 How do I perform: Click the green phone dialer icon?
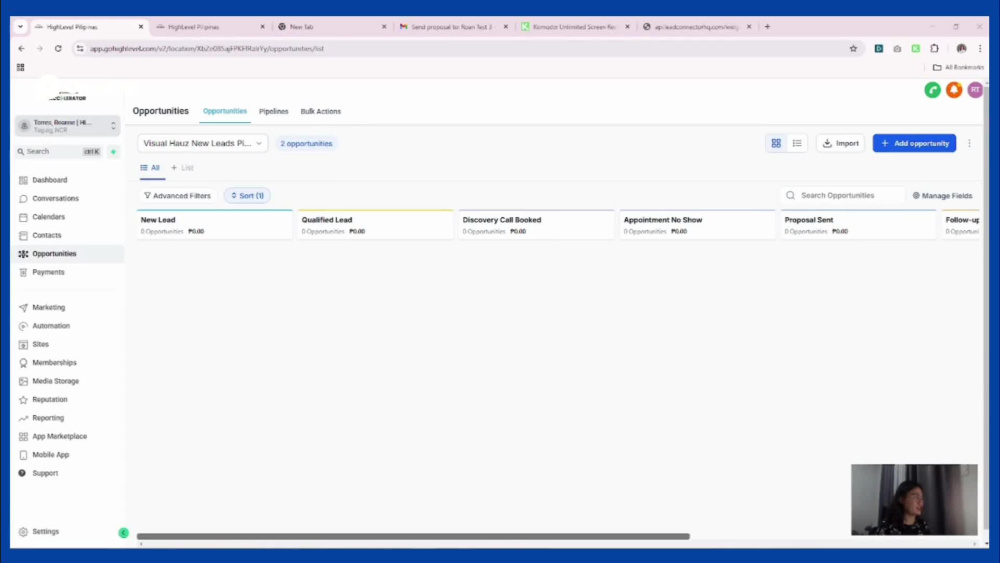pos(932,90)
